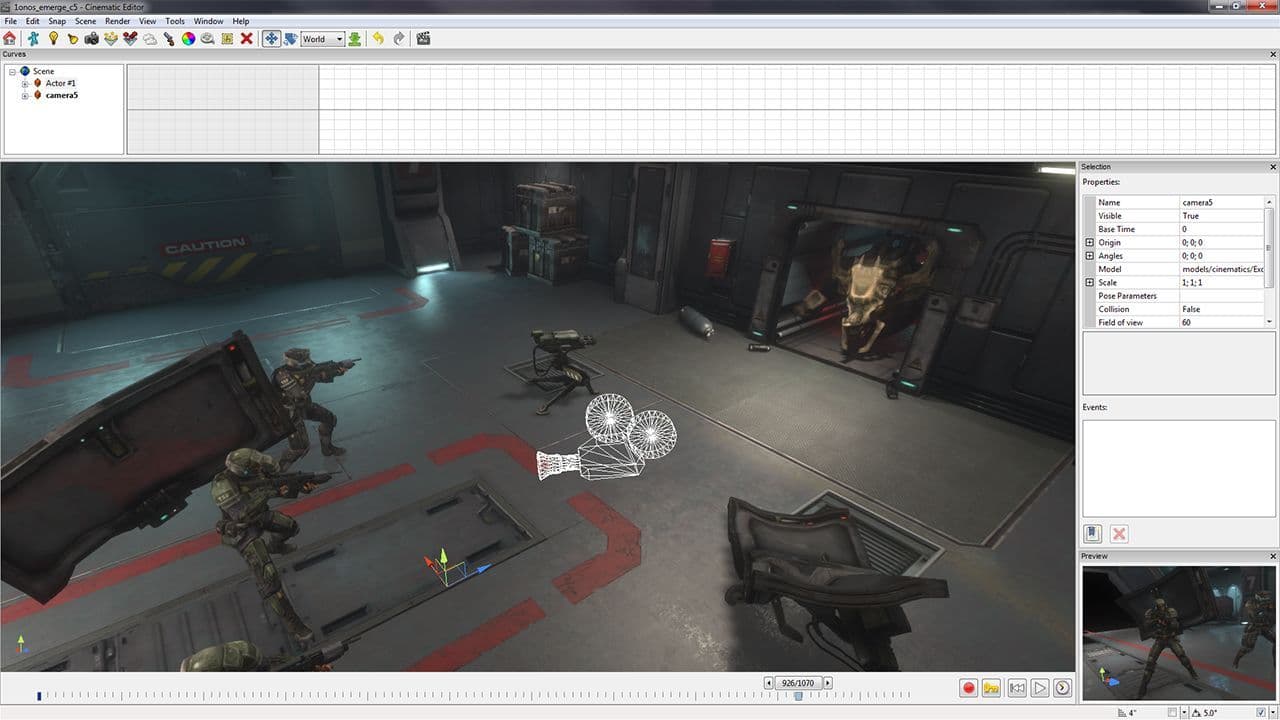Toggle the position snap checkbox
The image size is (1280, 720).
pyautogui.click(x=1172, y=713)
